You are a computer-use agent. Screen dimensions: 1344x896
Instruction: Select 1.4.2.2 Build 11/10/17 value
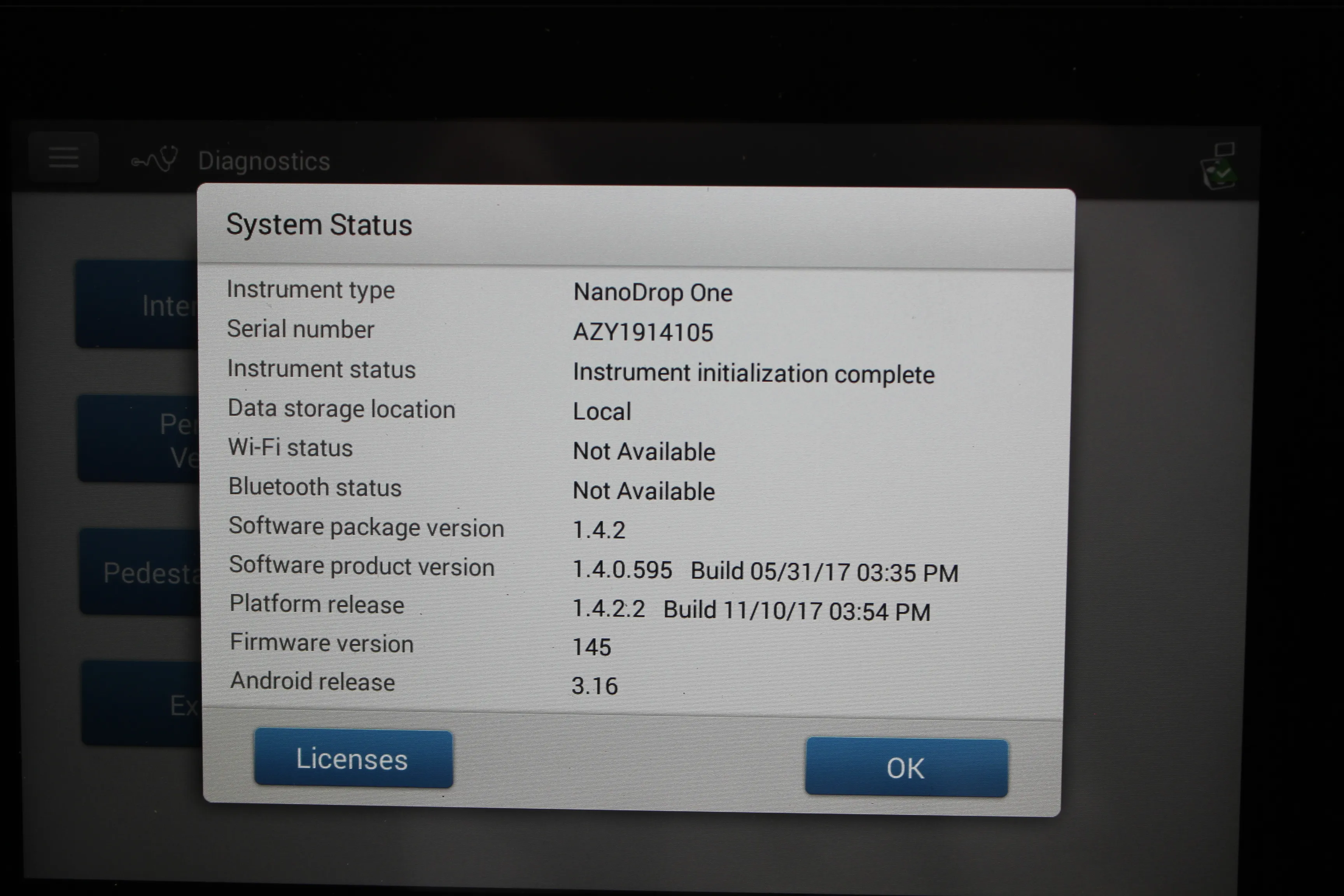click(x=751, y=610)
